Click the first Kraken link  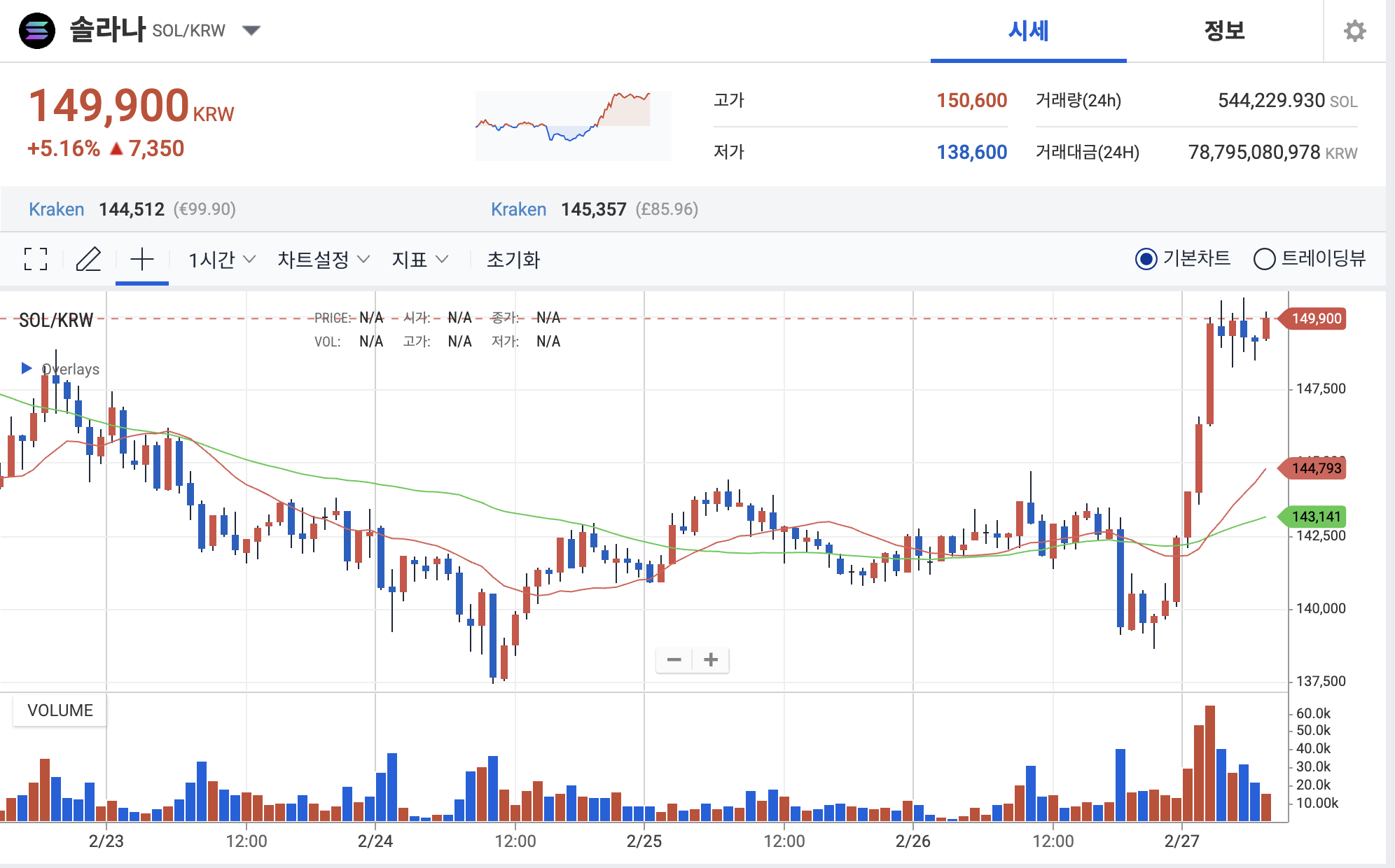coord(57,209)
